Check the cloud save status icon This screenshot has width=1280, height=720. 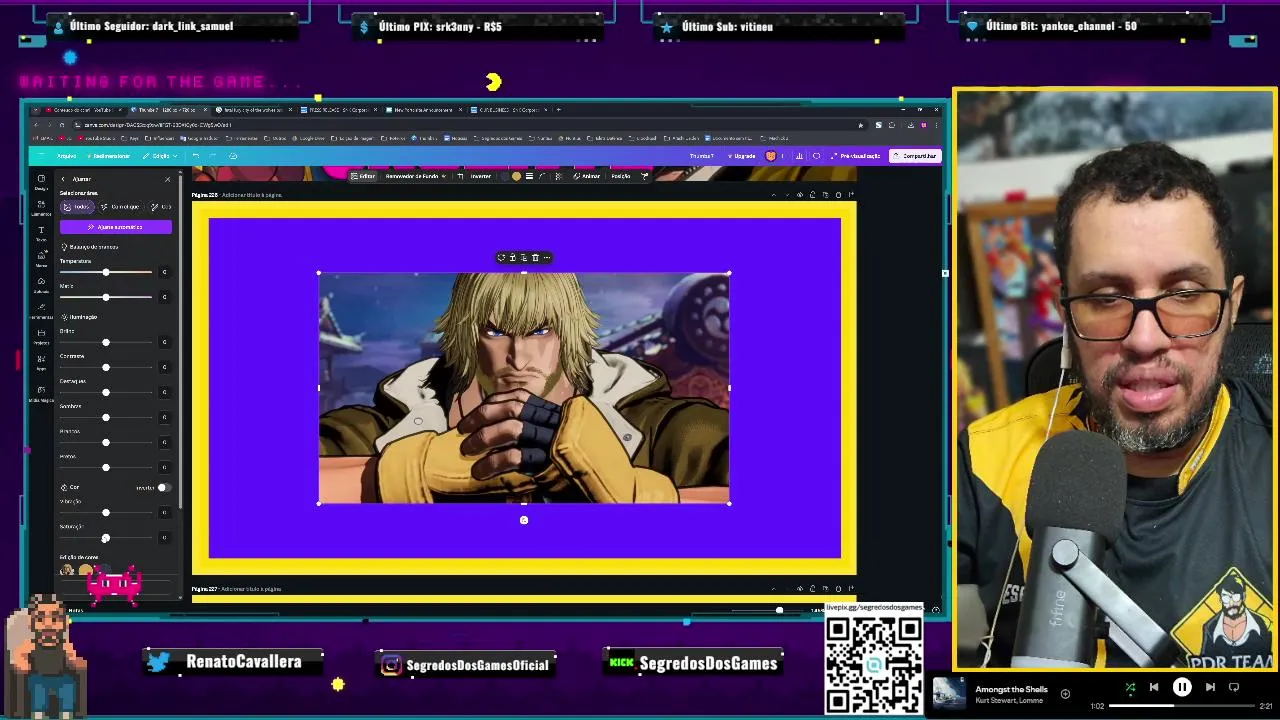[x=233, y=156]
